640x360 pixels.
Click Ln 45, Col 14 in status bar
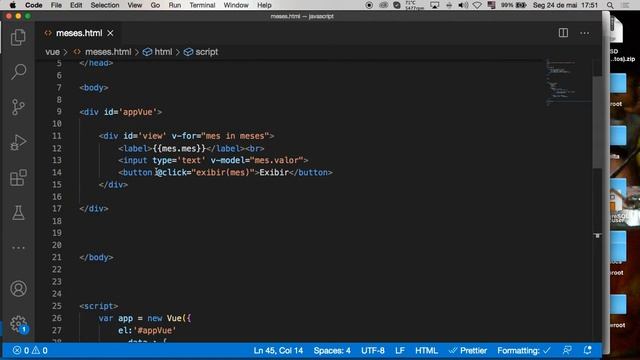(278, 351)
